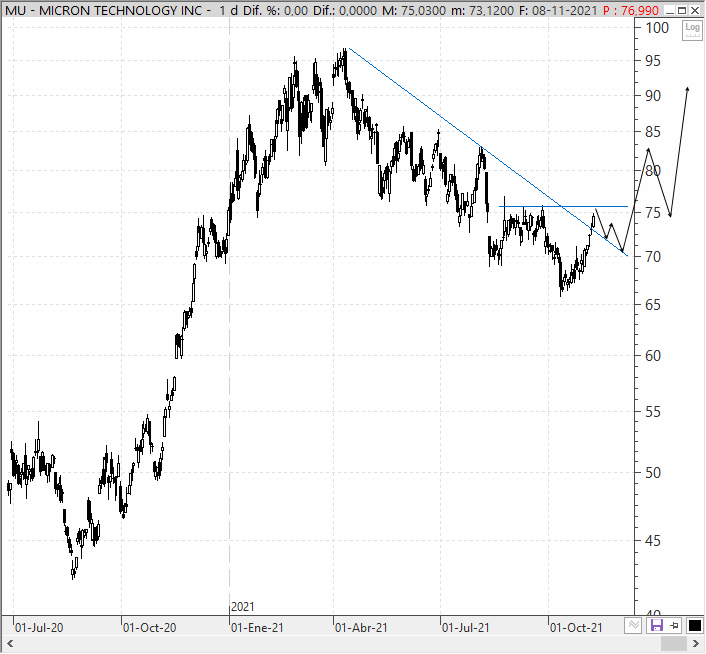Click the scroll left arrow

(x=10, y=644)
